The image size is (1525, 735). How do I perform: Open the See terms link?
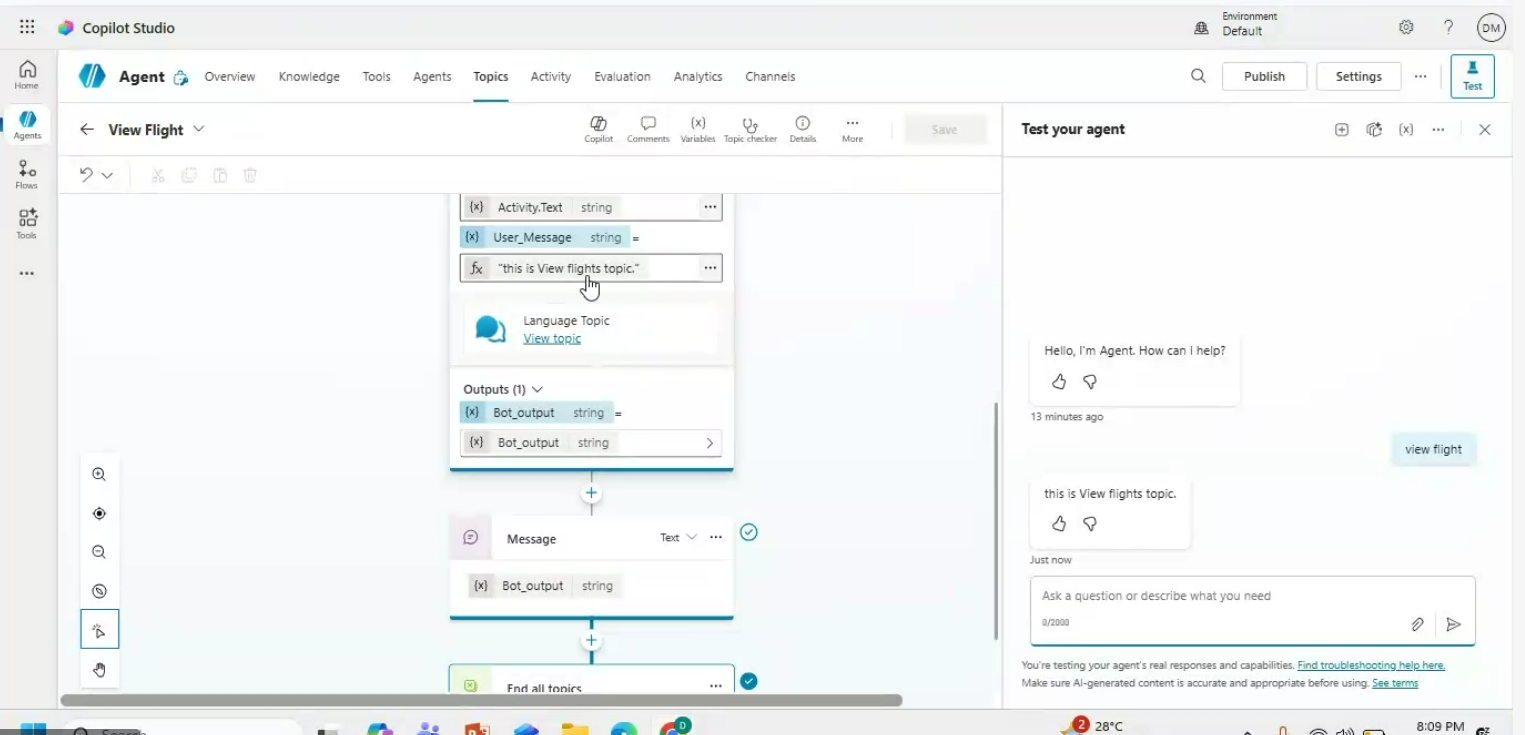pos(1395,683)
